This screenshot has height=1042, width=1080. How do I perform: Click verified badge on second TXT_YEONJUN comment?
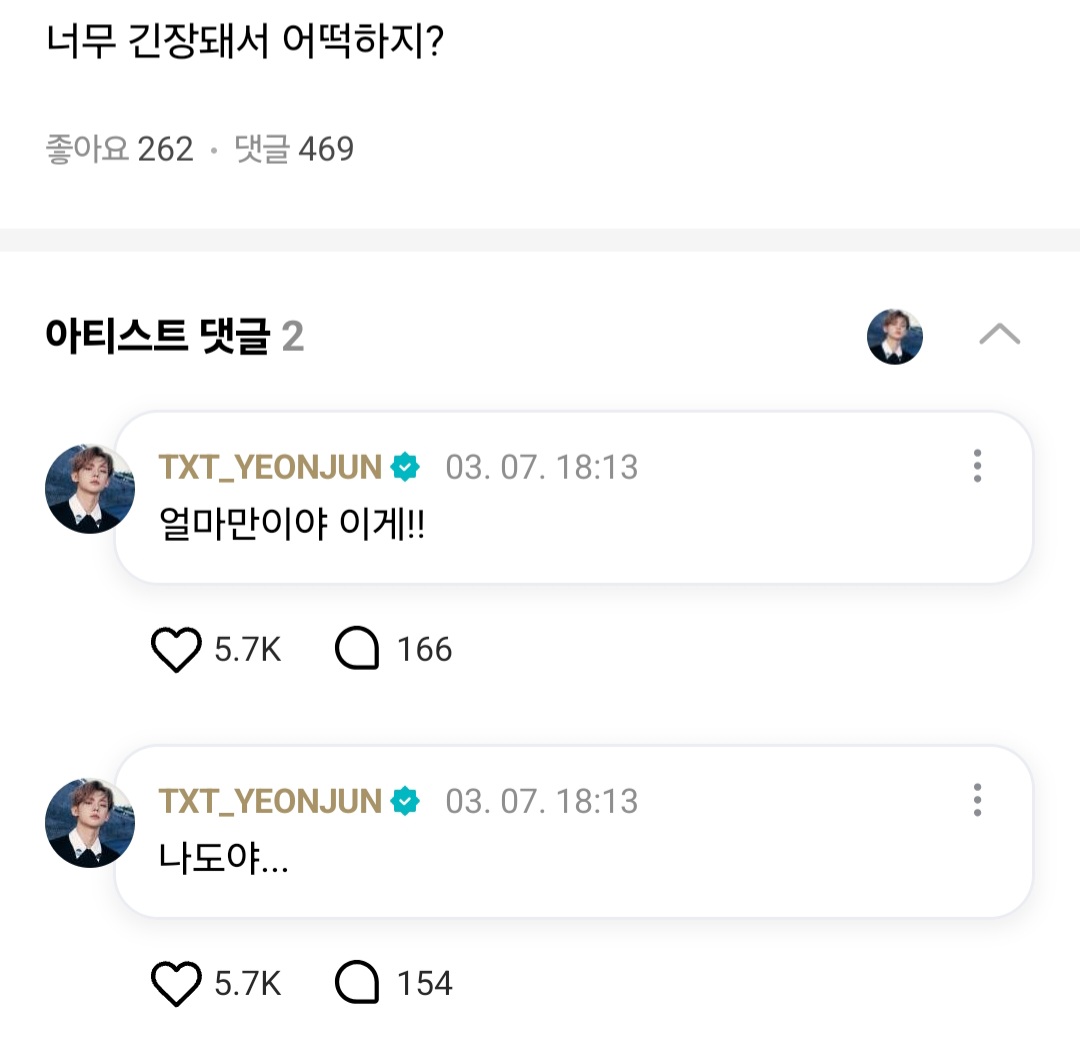[405, 801]
